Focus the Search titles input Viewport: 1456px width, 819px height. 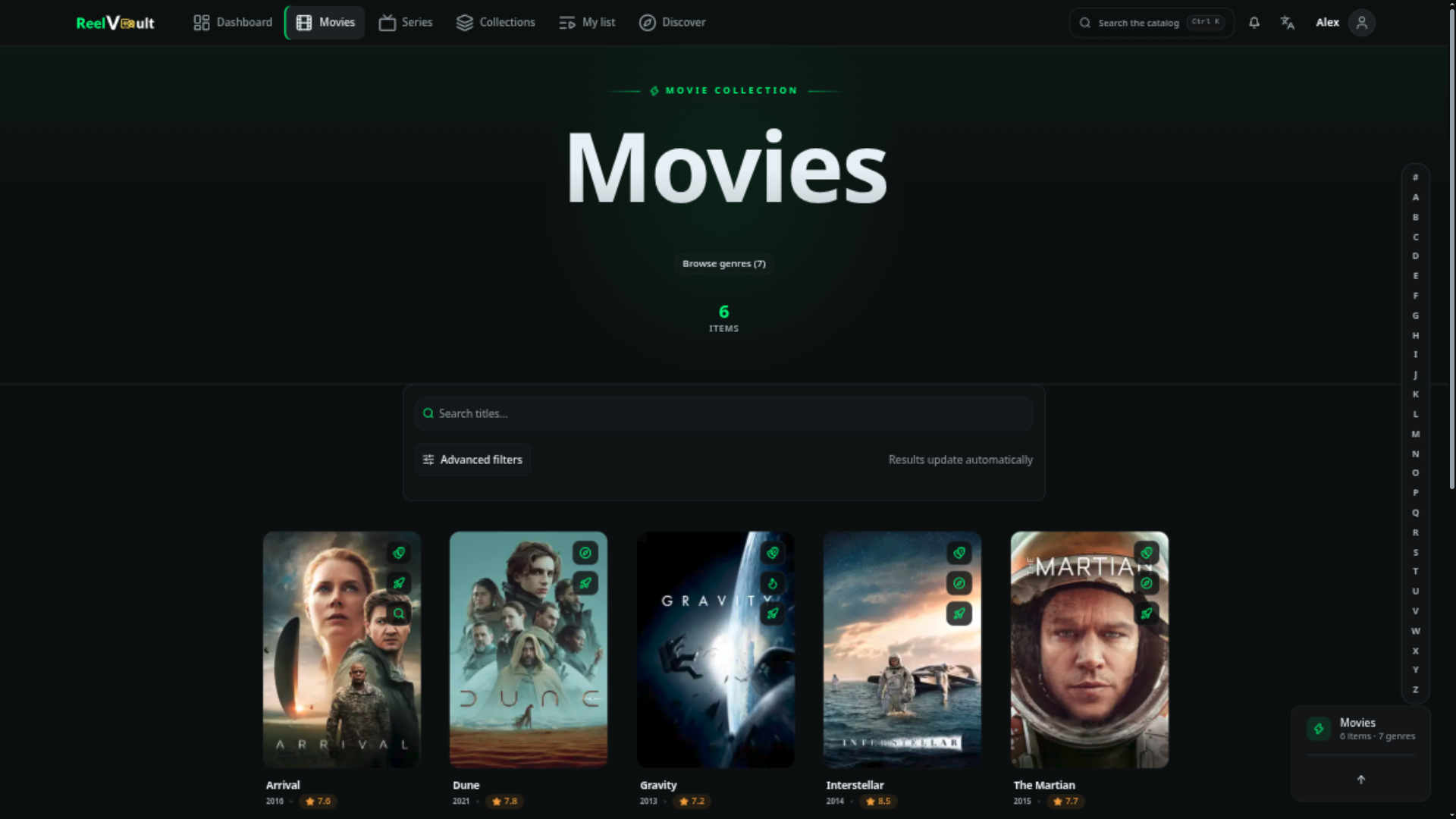pyautogui.click(x=724, y=413)
